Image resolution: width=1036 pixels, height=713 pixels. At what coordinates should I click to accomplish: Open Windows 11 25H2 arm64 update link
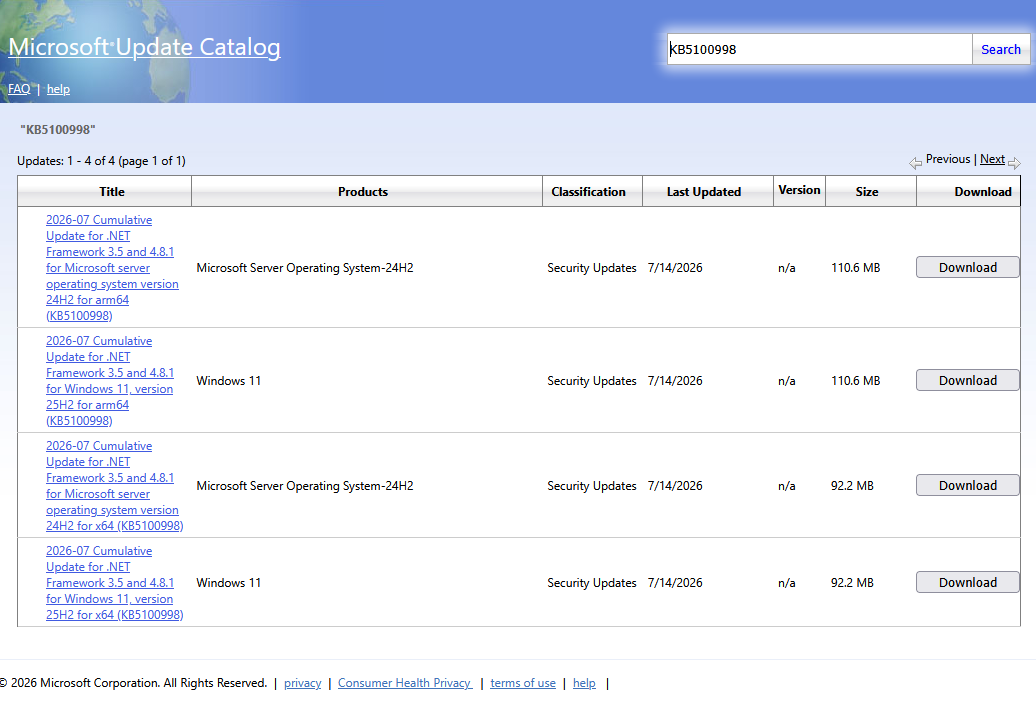(x=109, y=381)
